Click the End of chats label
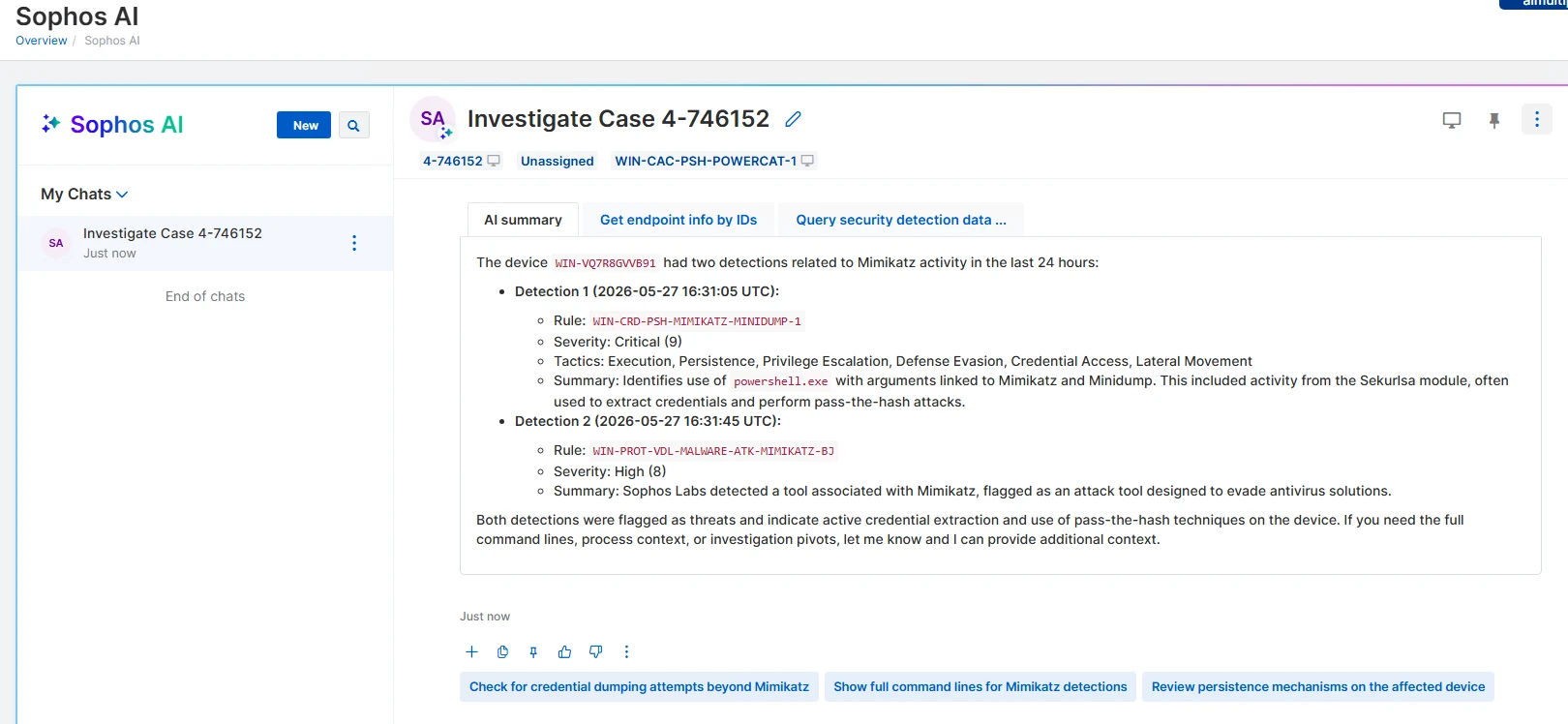 point(205,296)
